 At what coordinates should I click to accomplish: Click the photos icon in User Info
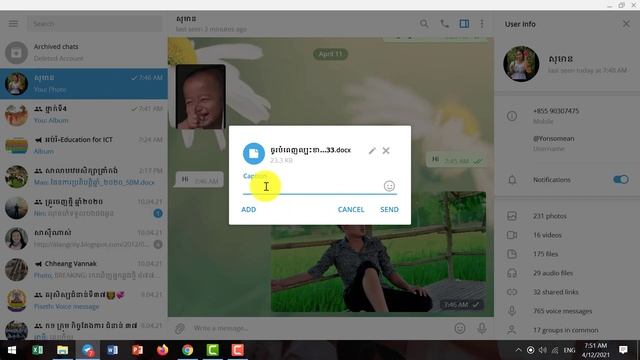click(x=512, y=216)
